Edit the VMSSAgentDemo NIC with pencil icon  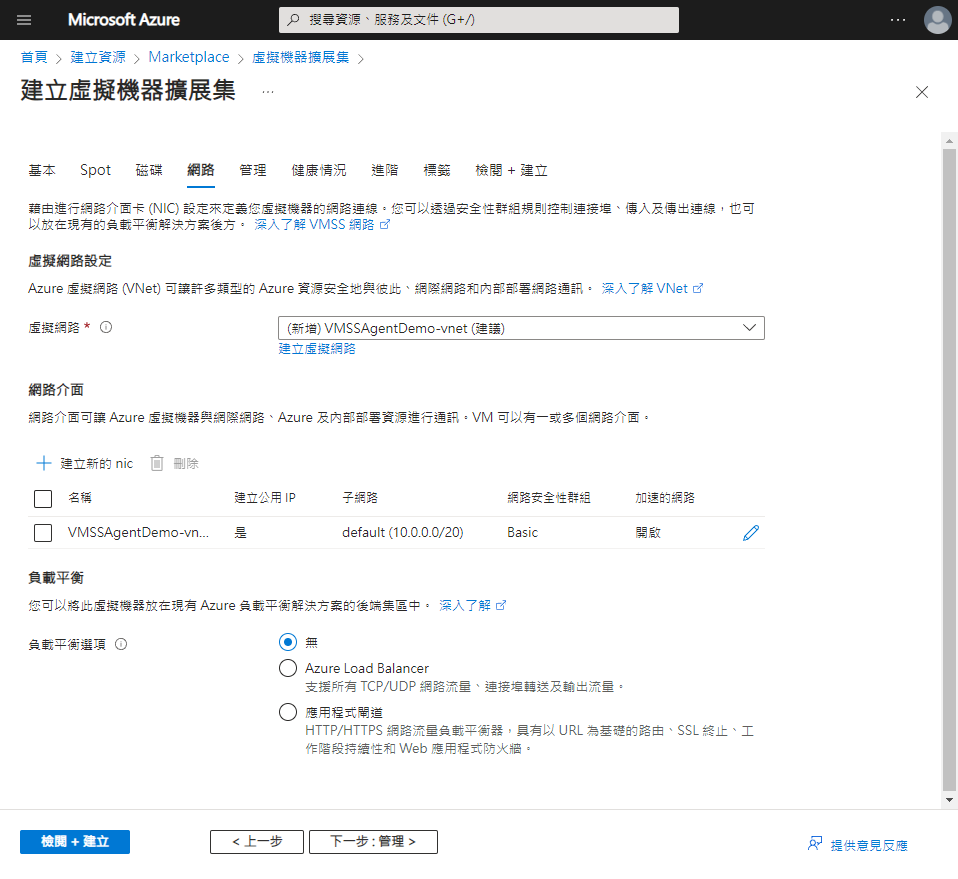(751, 533)
